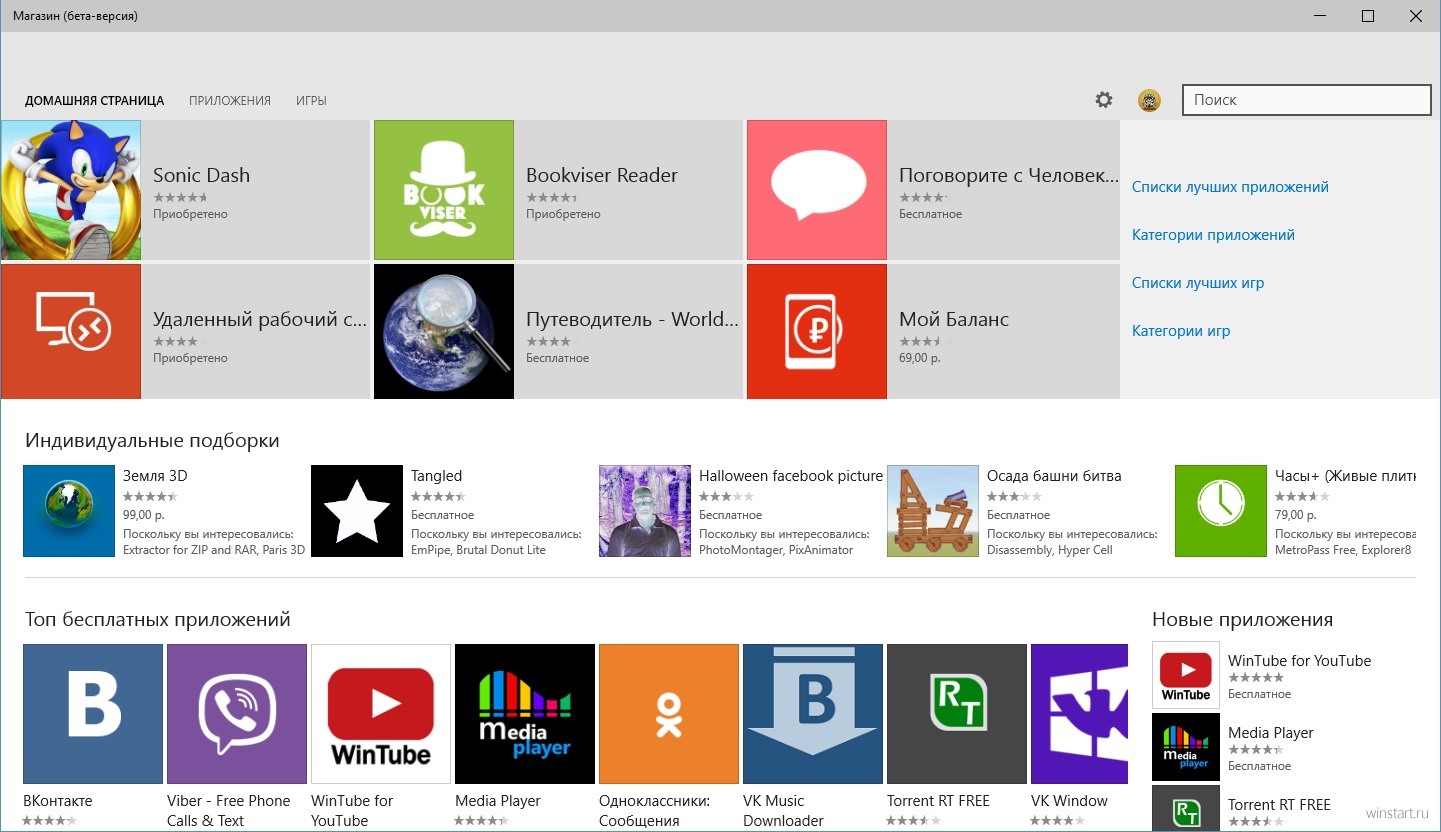Screen dimensions: 1441x832
Task: Click the green Часы+ clock icon
Action: (1221, 511)
